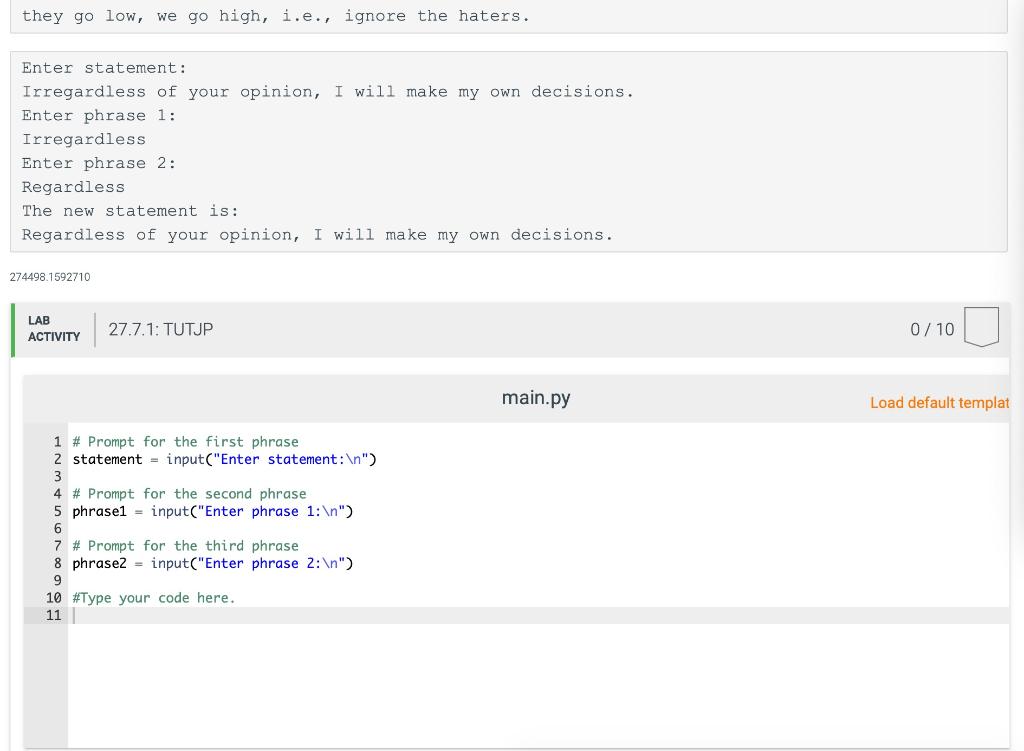Place cursor on line 10 comment in editor
Viewport: 1024px width, 751px height.
click(x=152, y=597)
